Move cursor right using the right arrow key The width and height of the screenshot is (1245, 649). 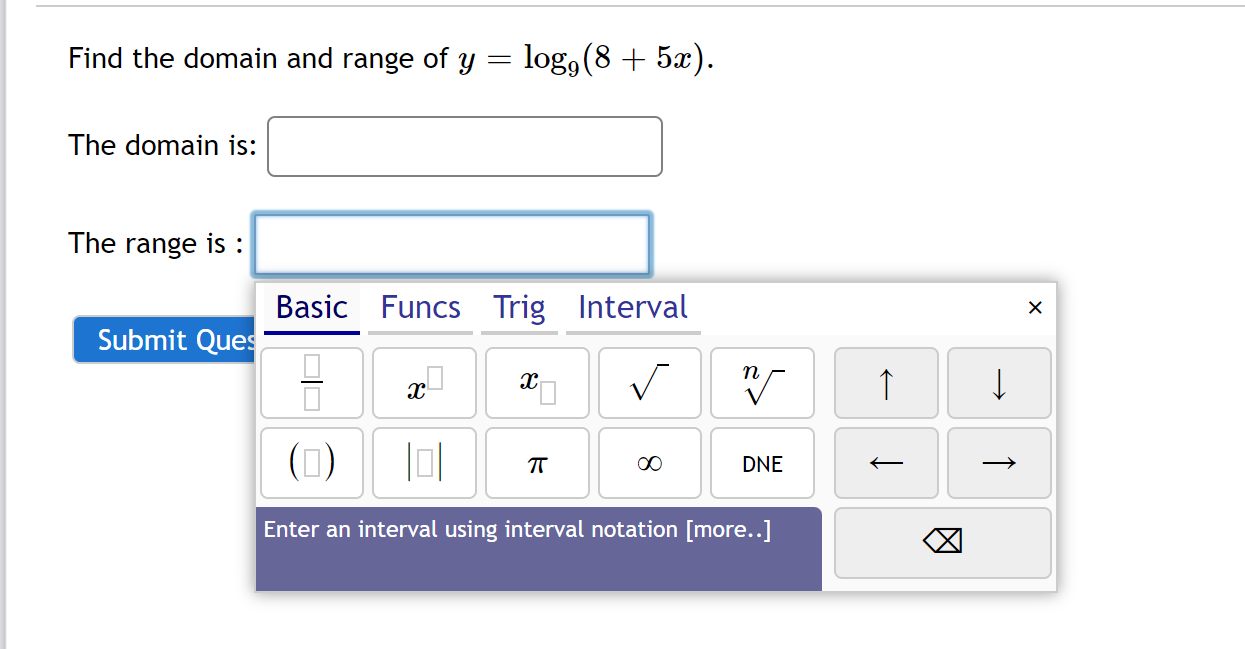pyautogui.click(x=999, y=462)
